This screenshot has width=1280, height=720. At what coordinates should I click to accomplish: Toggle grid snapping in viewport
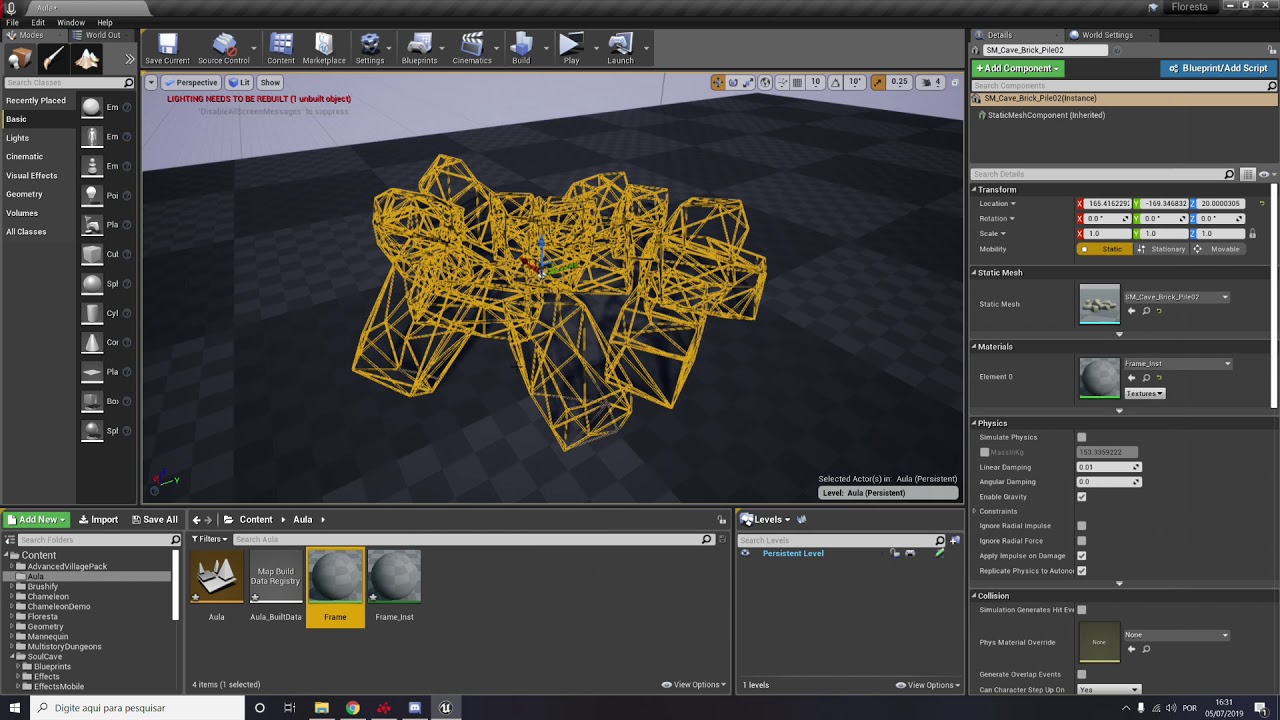pos(799,82)
